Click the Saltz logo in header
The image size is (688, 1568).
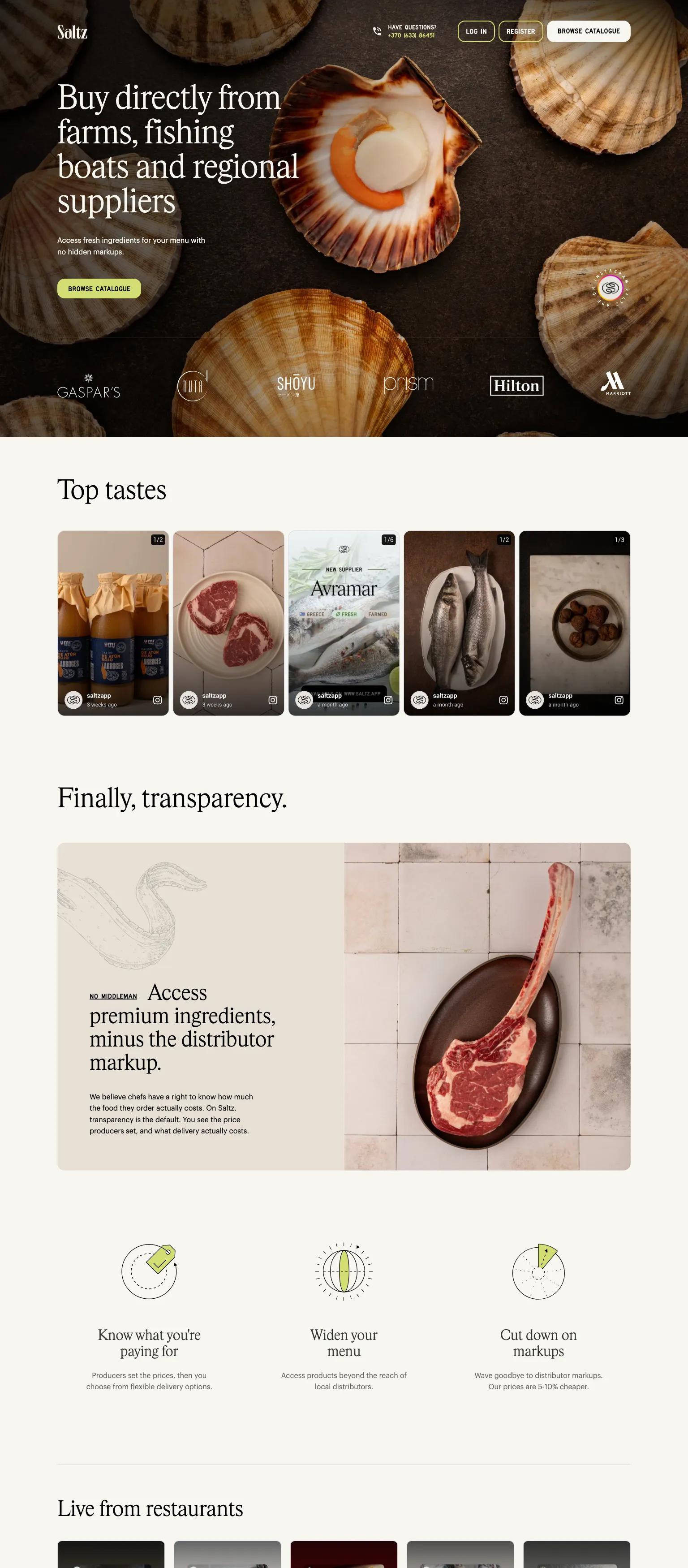click(x=73, y=32)
